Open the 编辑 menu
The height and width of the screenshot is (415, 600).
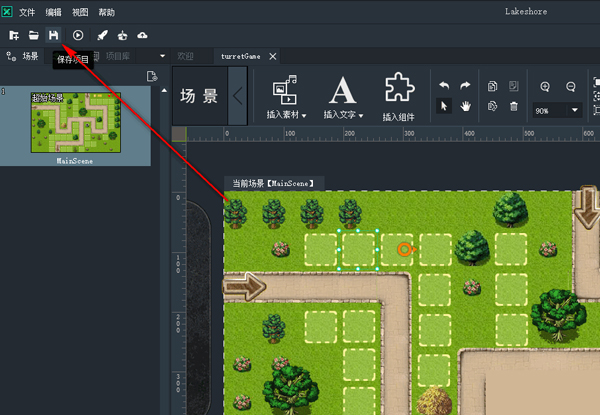pos(53,12)
